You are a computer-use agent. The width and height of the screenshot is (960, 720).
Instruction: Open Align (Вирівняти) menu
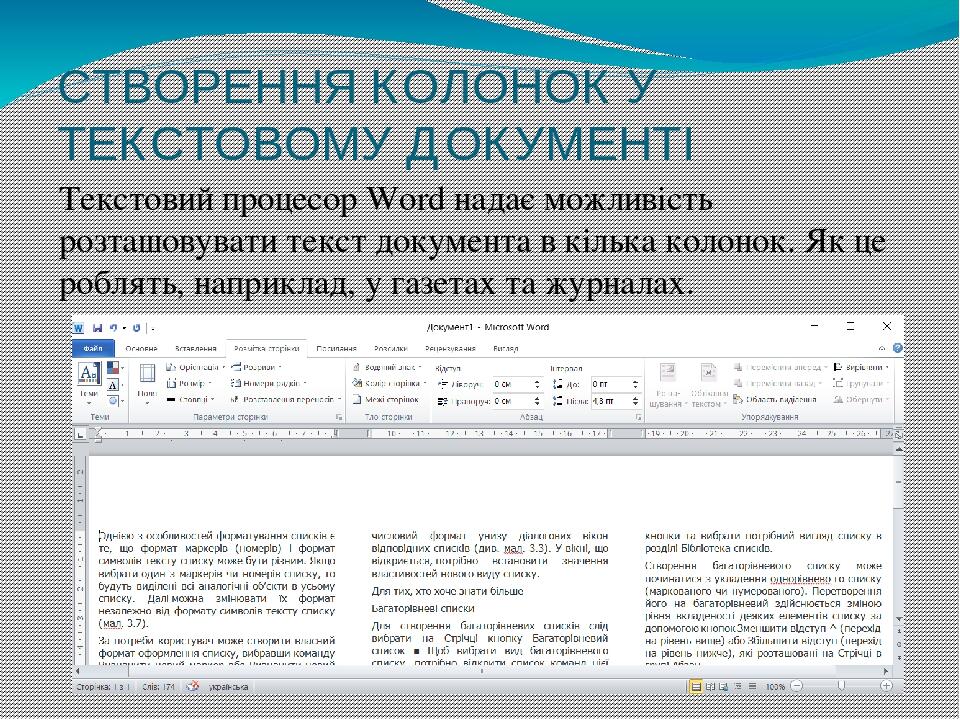click(x=861, y=367)
